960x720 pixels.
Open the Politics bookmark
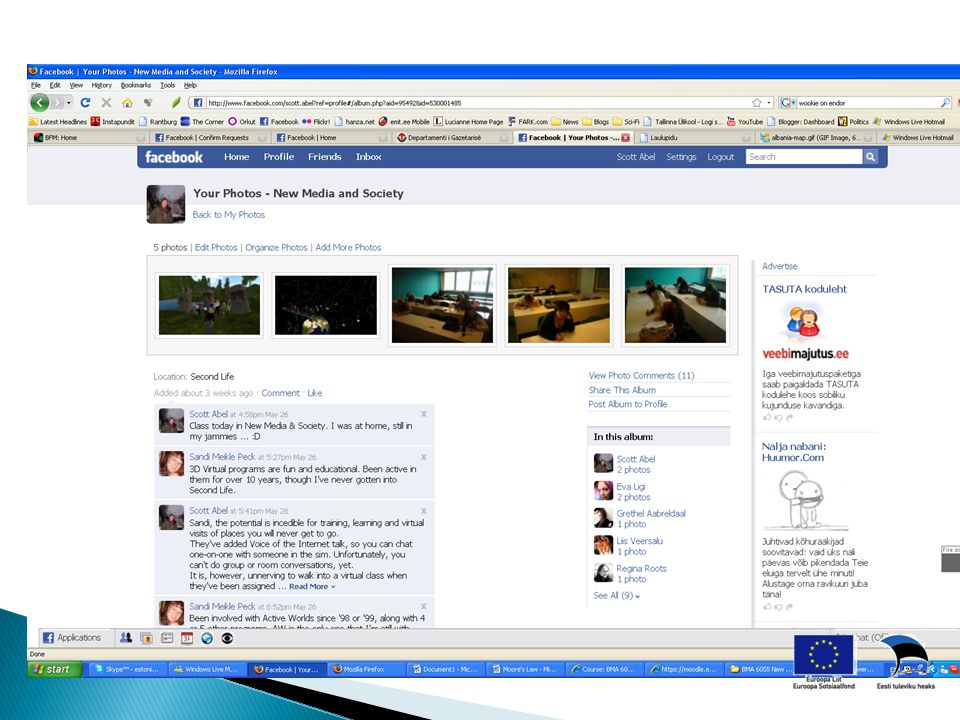[853, 122]
